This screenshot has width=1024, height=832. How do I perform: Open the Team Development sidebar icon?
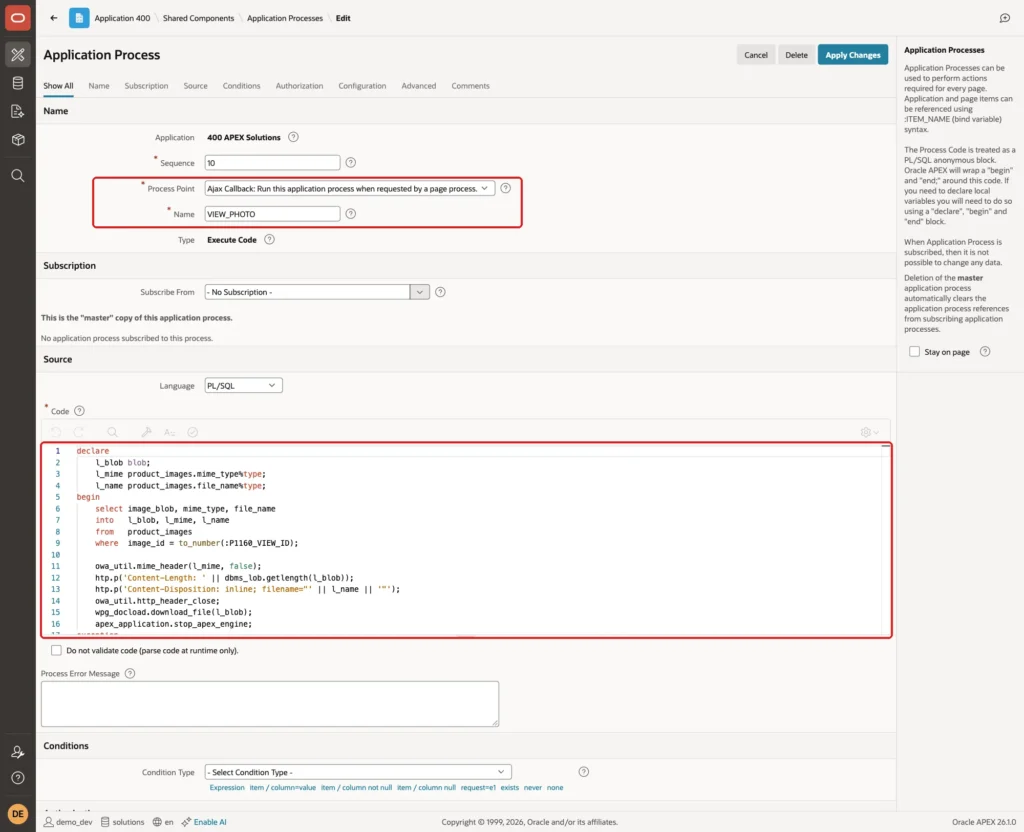pyautogui.click(x=18, y=111)
